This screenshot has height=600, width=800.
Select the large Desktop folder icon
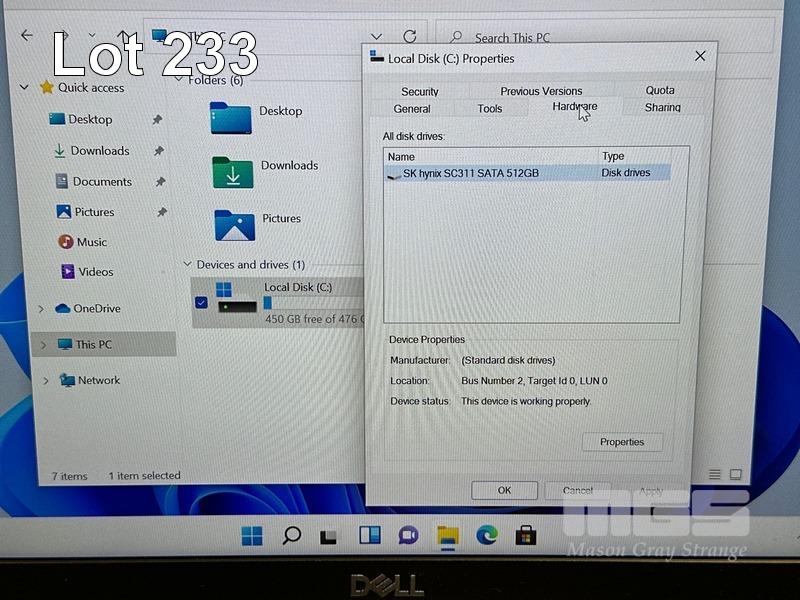coord(231,118)
